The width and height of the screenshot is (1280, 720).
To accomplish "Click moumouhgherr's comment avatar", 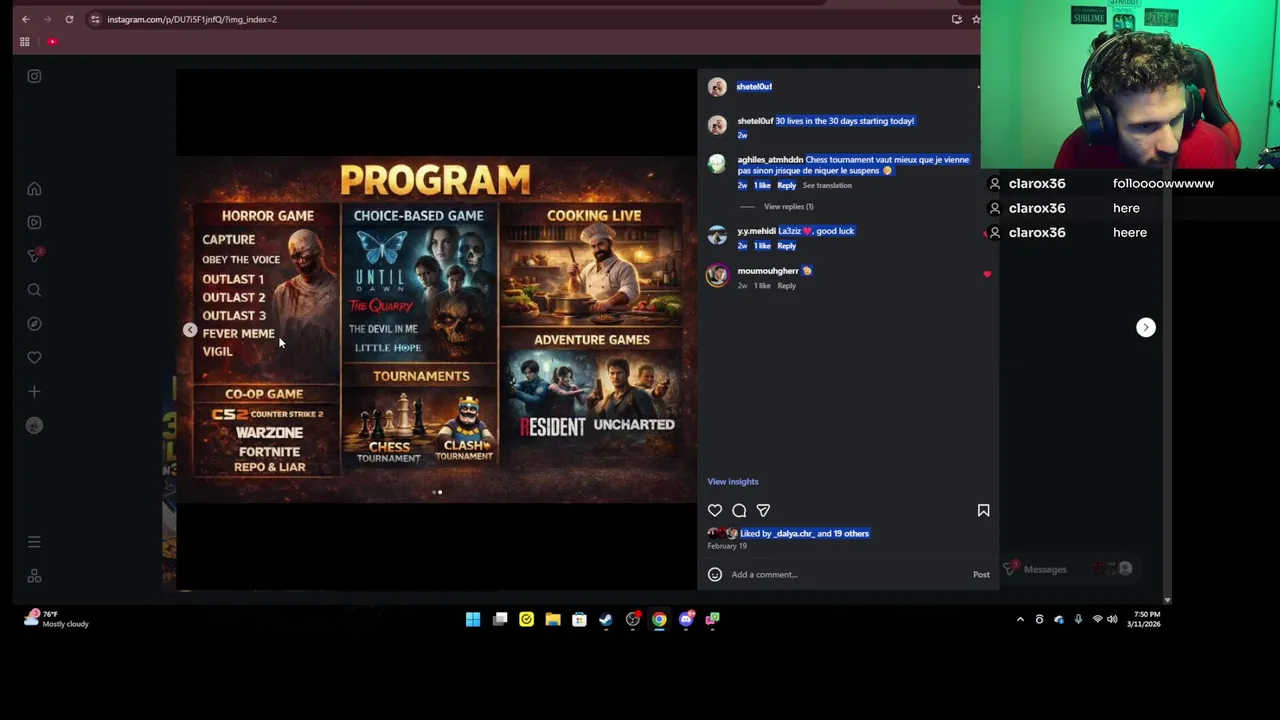I will 717,275.
